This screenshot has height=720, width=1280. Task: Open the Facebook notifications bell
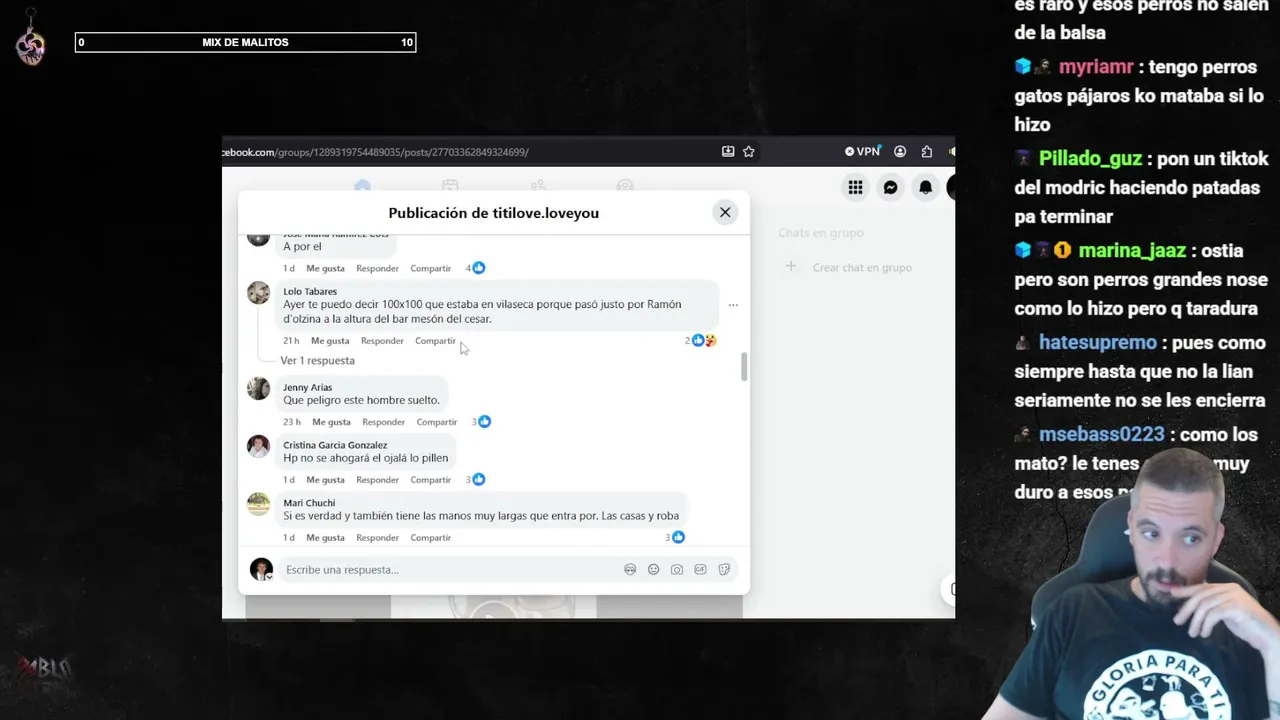click(926, 187)
